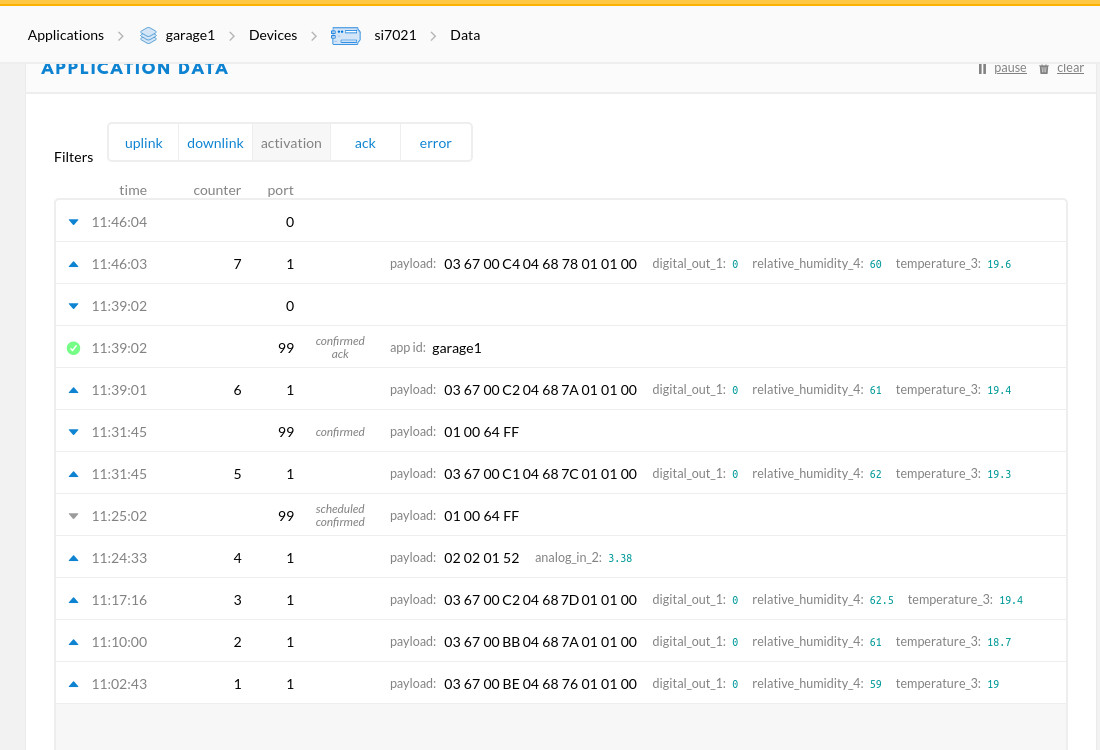Toggle the downlink filter

(215, 143)
